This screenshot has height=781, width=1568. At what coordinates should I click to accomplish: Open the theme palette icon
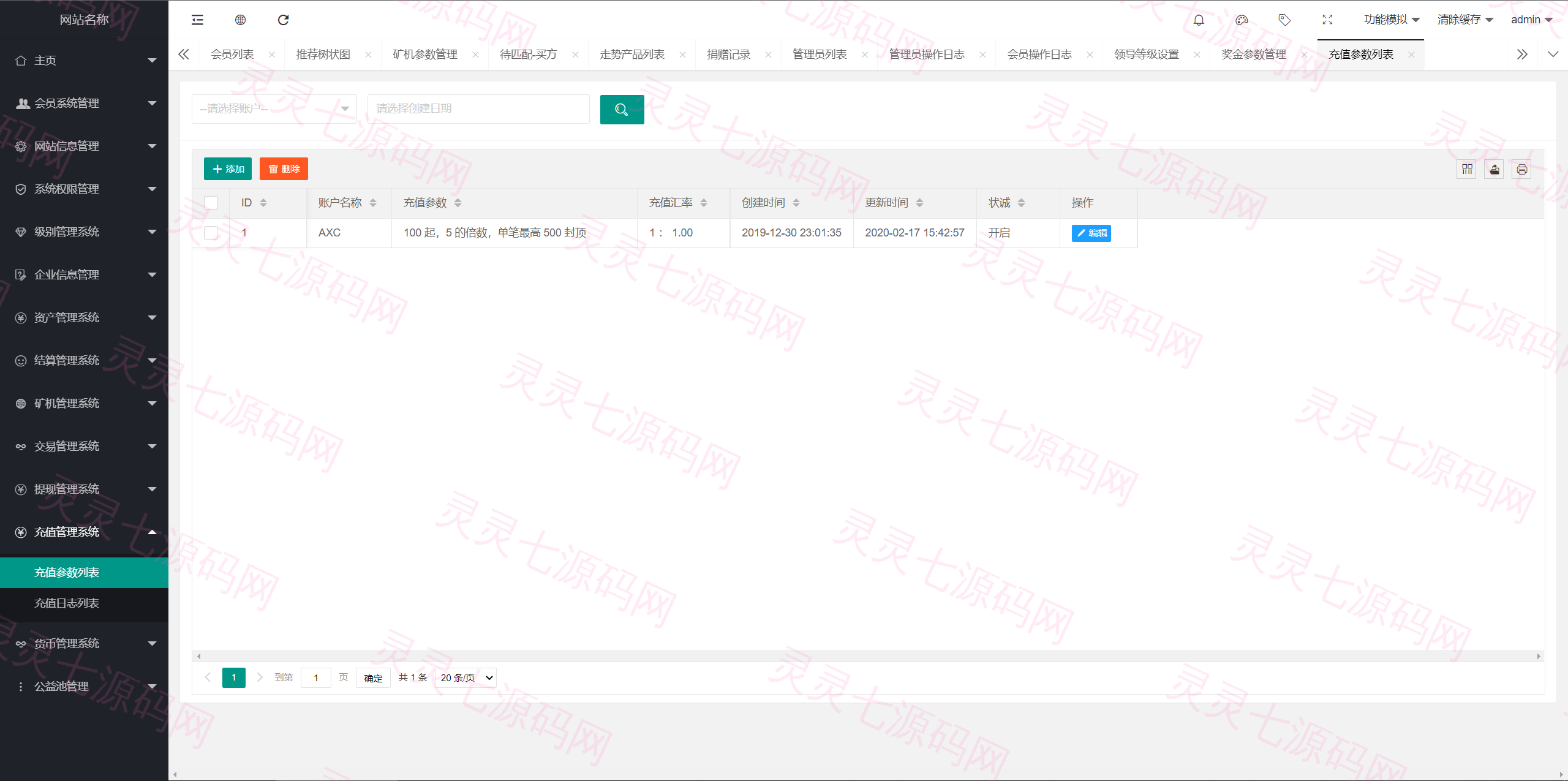pyautogui.click(x=1242, y=20)
